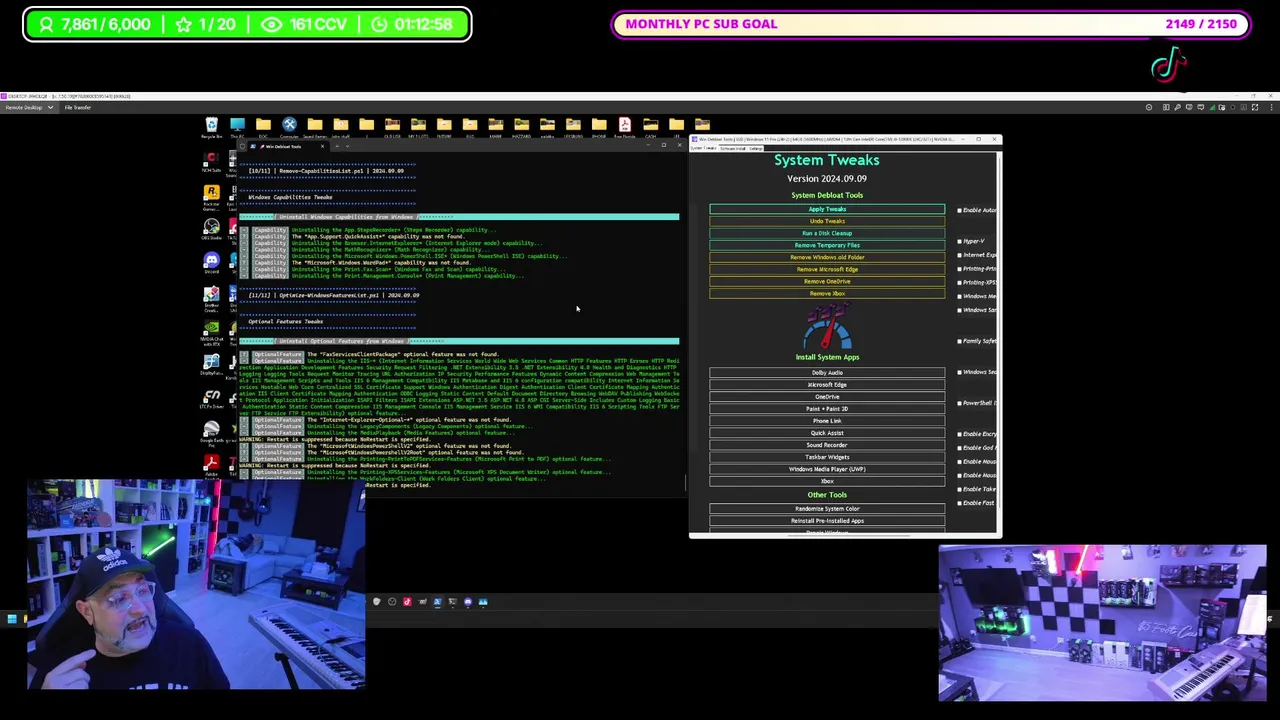The height and width of the screenshot is (720, 1280).
Task: Toggle the Family Safety checkbox
Action: 960,341
